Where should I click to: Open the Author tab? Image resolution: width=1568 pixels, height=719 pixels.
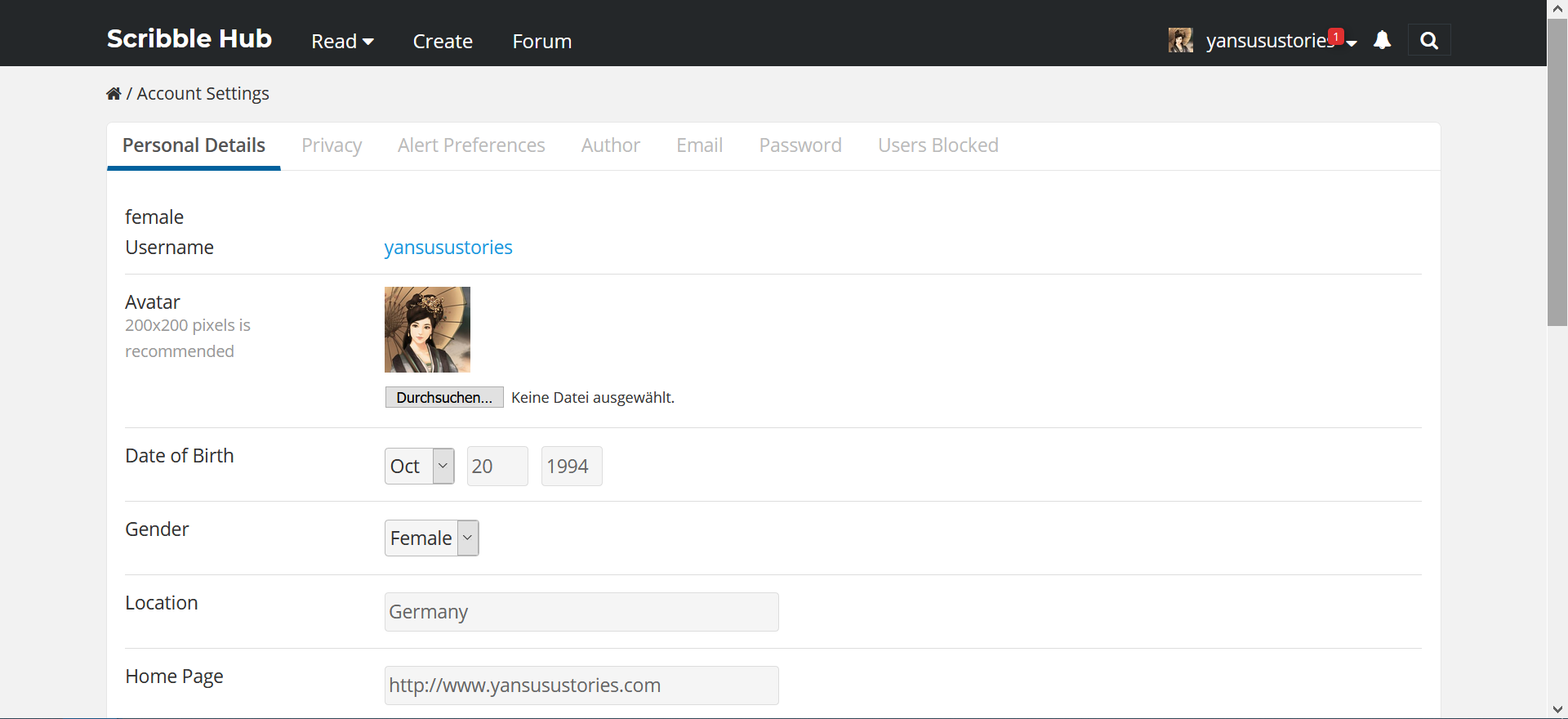click(610, 145)
